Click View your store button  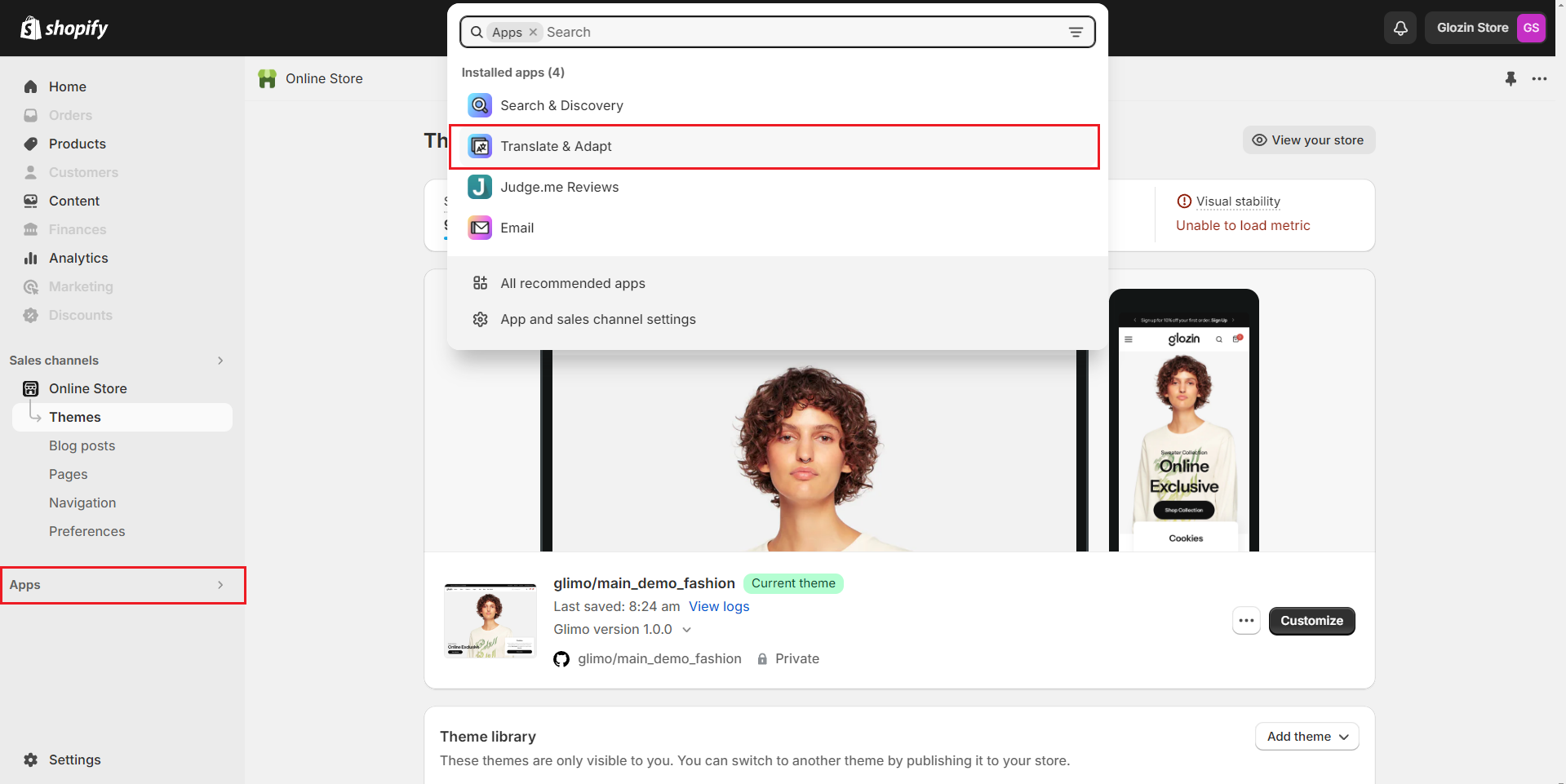tap(1308, 140)
